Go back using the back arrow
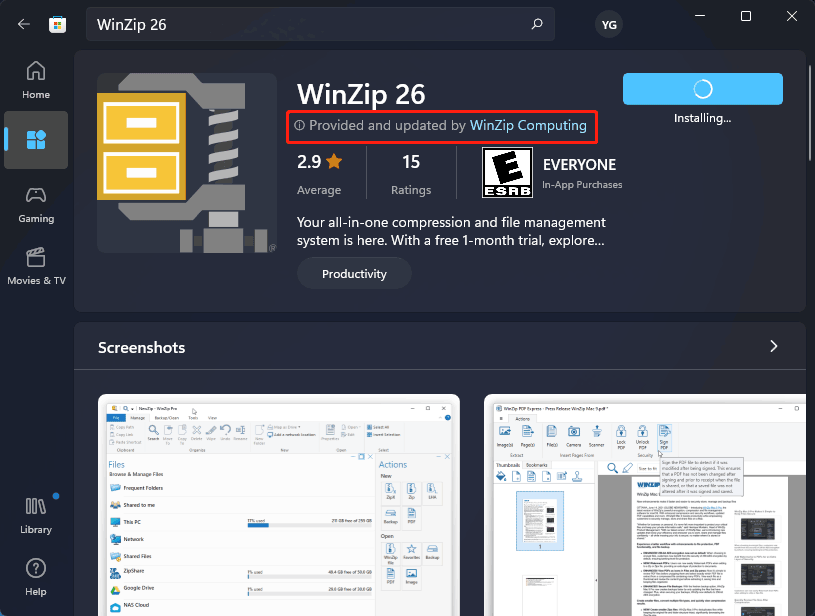This screenshot has height=616, width=815. pos(22,23)
